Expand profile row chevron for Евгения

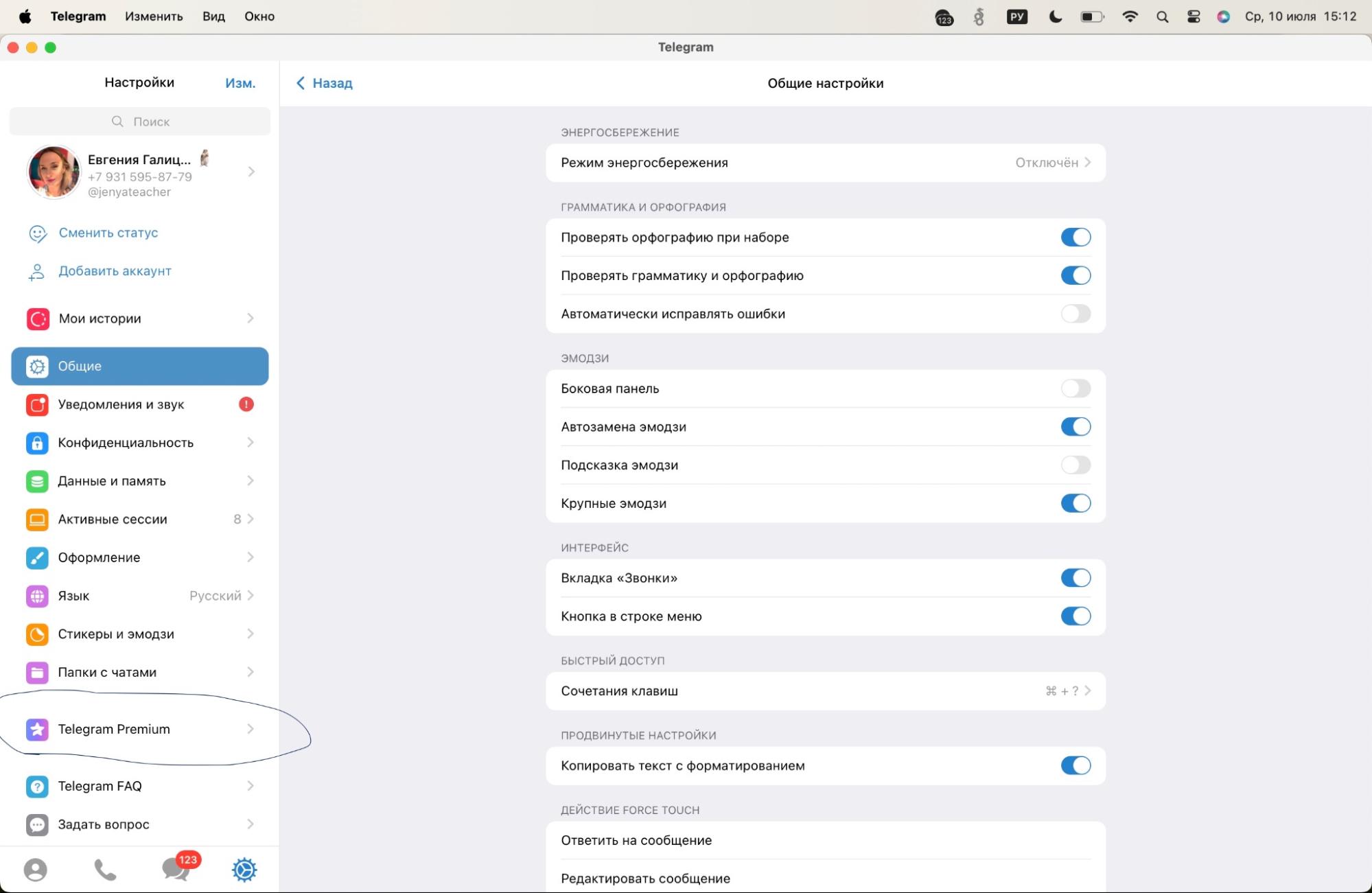point(251,172)
